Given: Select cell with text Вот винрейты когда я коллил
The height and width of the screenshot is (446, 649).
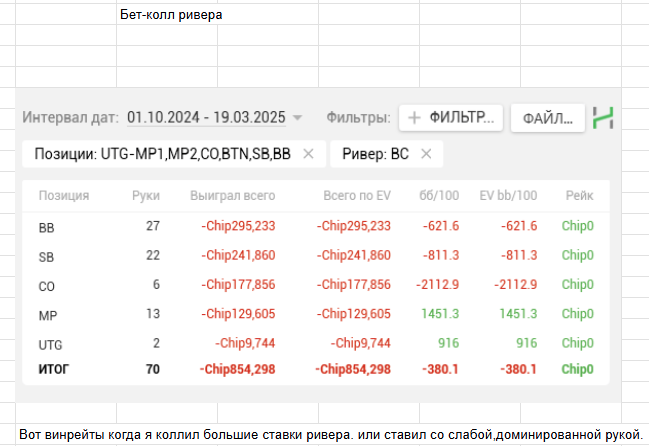Looking at the screenshot, I should click(x=331, y=435).
